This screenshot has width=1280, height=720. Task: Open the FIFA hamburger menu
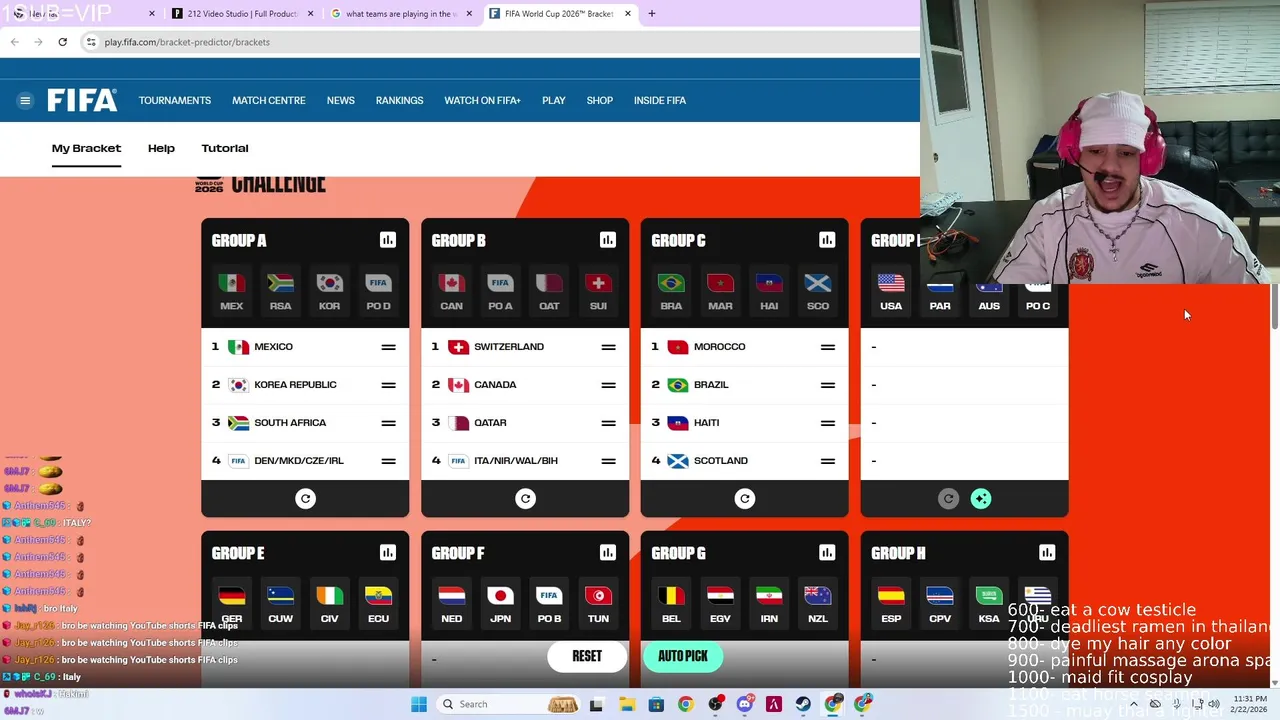pos(25,100)
